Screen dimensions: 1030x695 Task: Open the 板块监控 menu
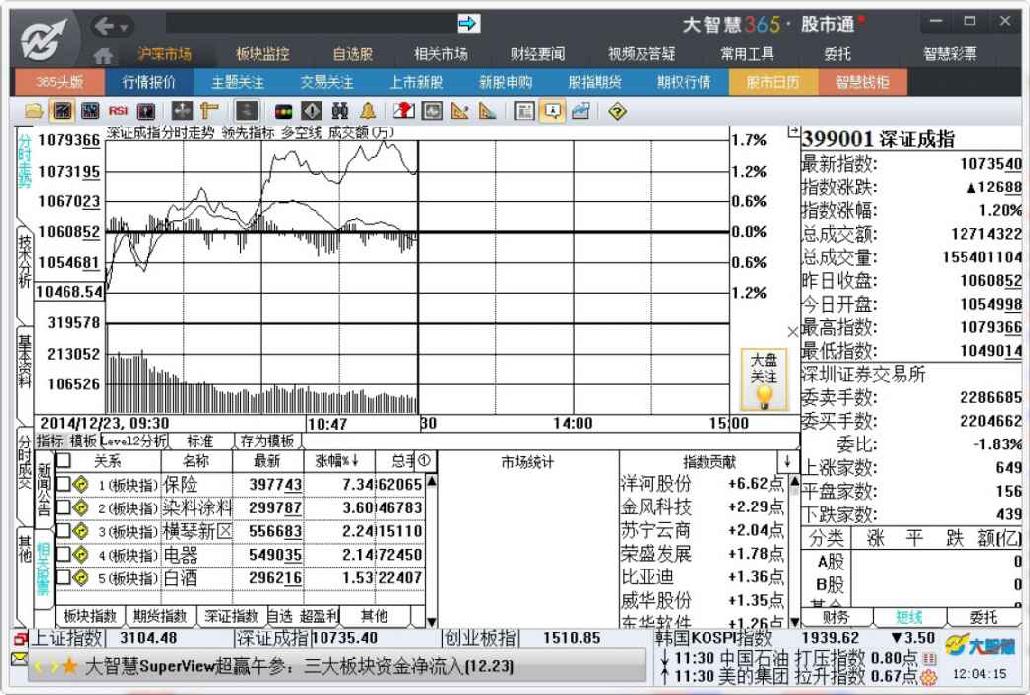tap(263, 54)
